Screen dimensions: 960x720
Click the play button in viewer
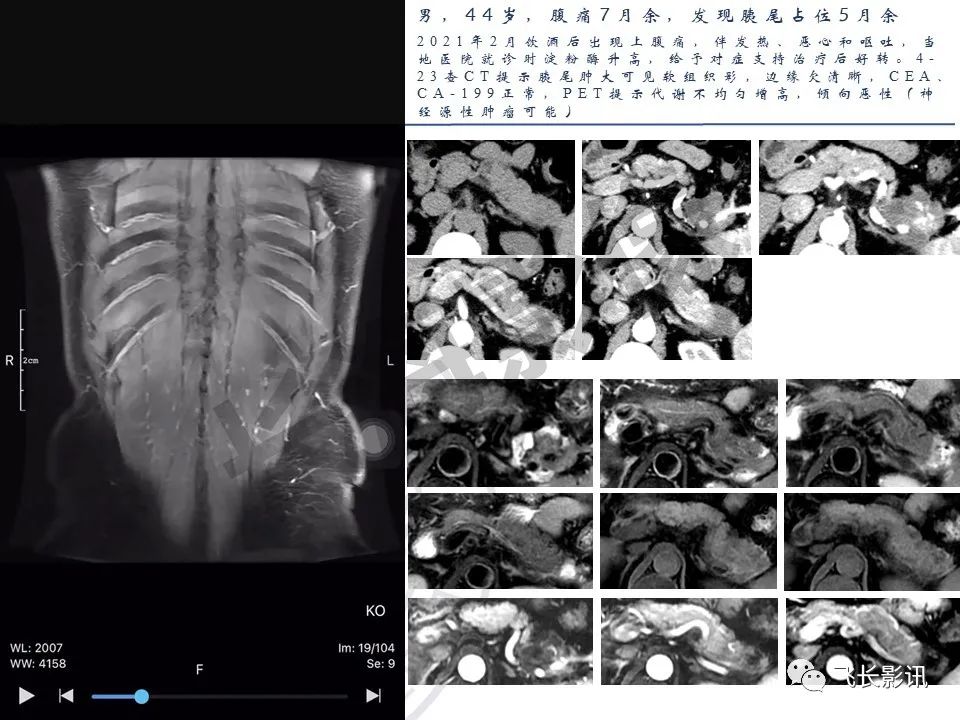click(x=26, y=696)
